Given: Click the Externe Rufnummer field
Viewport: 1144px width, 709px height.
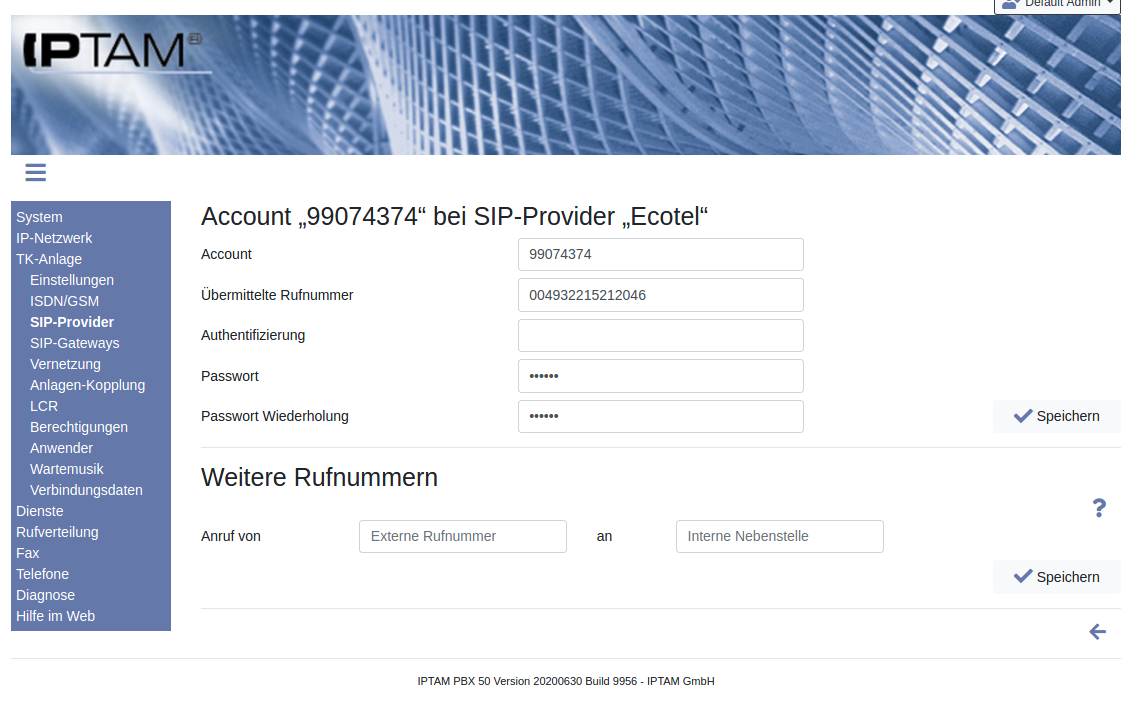Looking at the screenshot, I should tap(462, 536).
